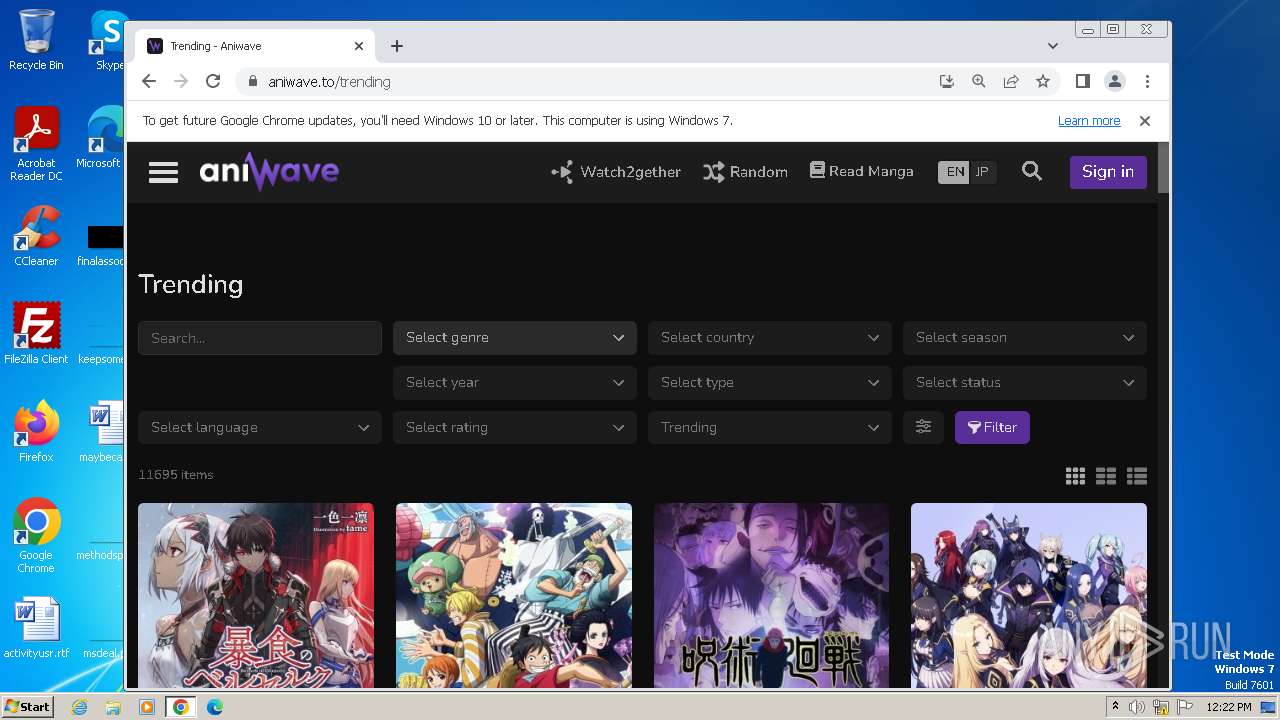Expand the Select season dropdown
The height and width of the screenshot is (720, 1280).
[x=1025, y=338]
